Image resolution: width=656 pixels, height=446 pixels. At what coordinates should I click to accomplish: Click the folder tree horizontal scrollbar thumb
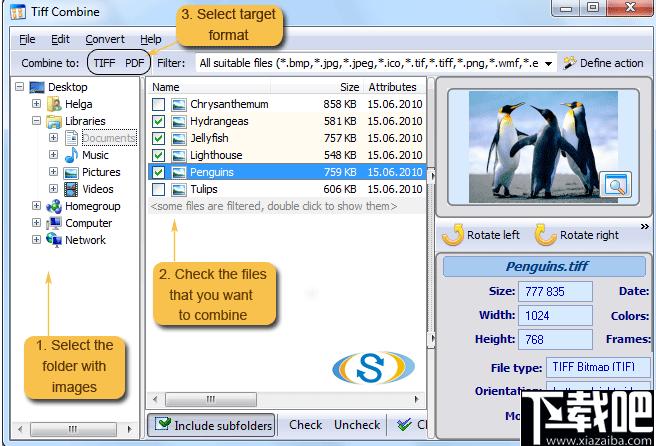pos(73,429)
